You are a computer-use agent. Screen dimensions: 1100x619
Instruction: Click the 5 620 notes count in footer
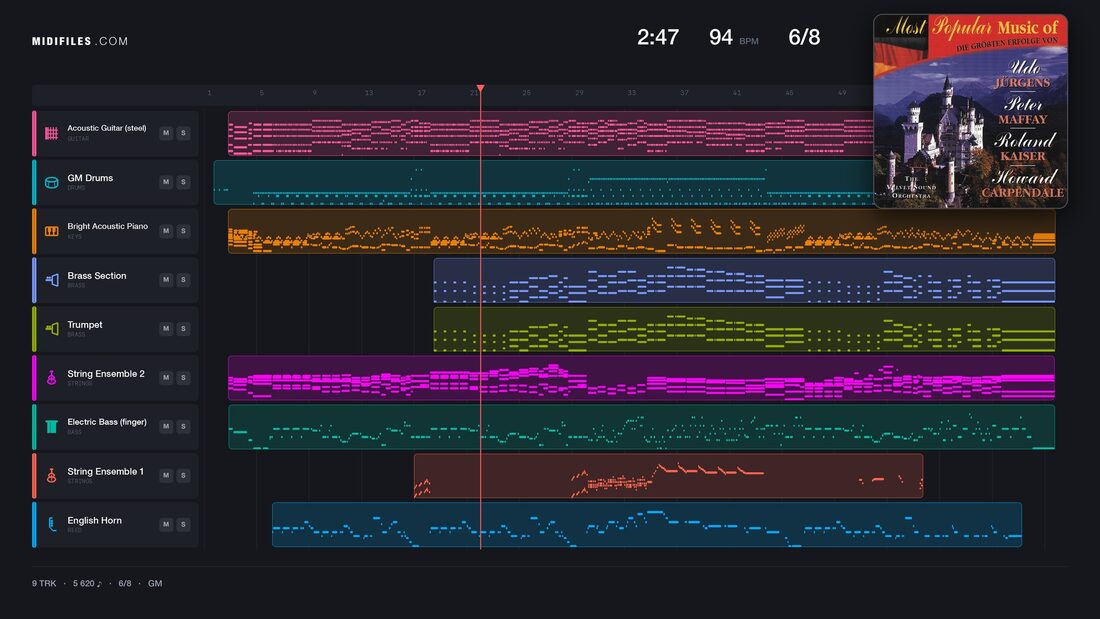click(87, 583)
